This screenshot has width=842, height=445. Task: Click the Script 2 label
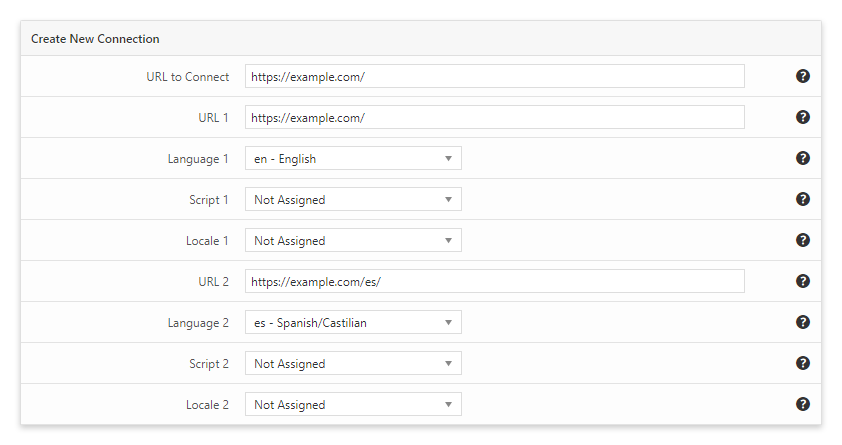pyautogui.click(x=208, y=364)
